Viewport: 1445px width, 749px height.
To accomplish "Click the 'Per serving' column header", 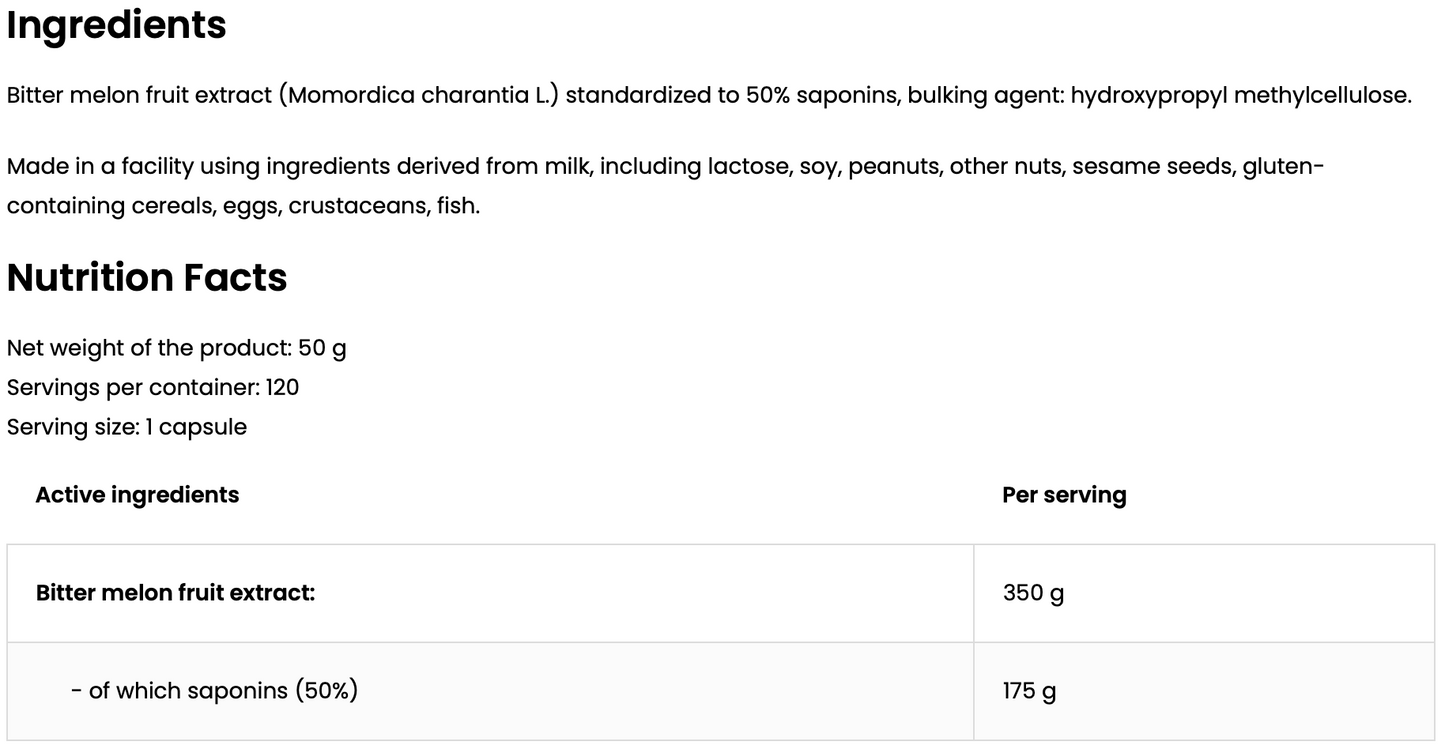I will tap(1064, 495).
